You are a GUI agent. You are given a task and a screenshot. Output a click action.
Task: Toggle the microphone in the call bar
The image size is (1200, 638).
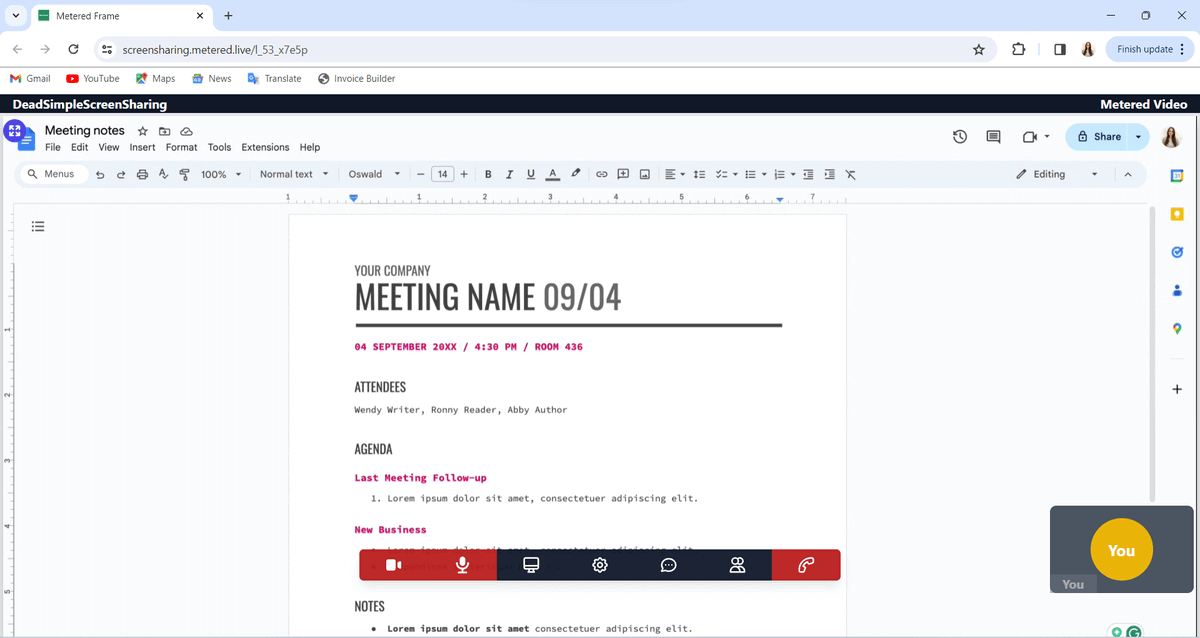(x=462, y=565)
